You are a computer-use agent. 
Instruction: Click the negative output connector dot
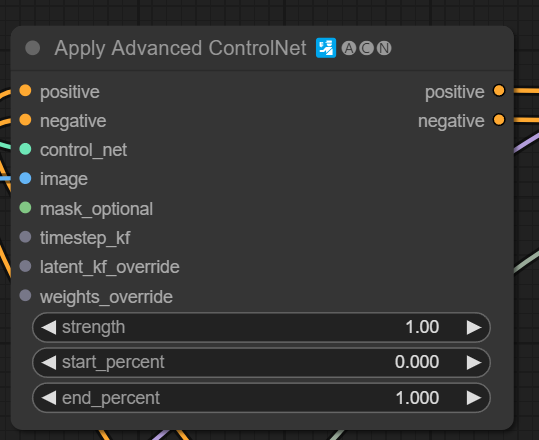point(499,120)
